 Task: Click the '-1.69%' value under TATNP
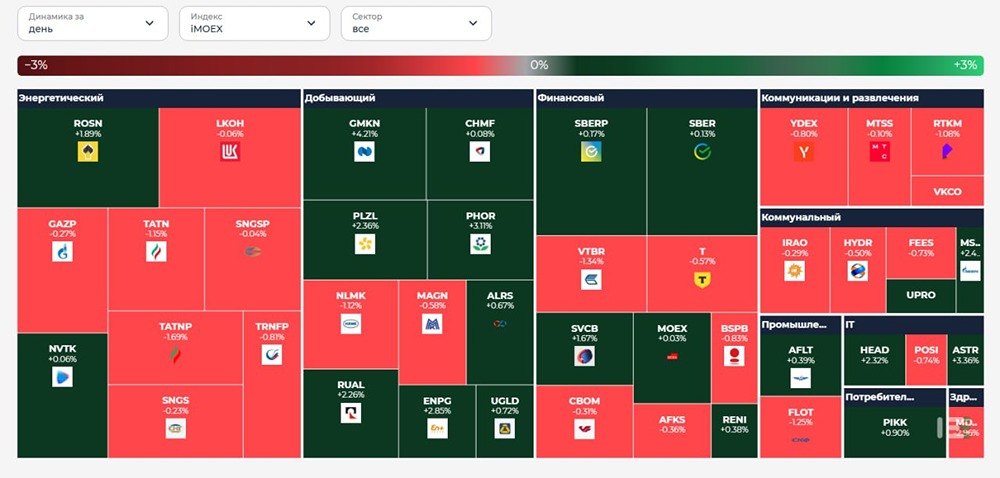[x=175, y=337]
